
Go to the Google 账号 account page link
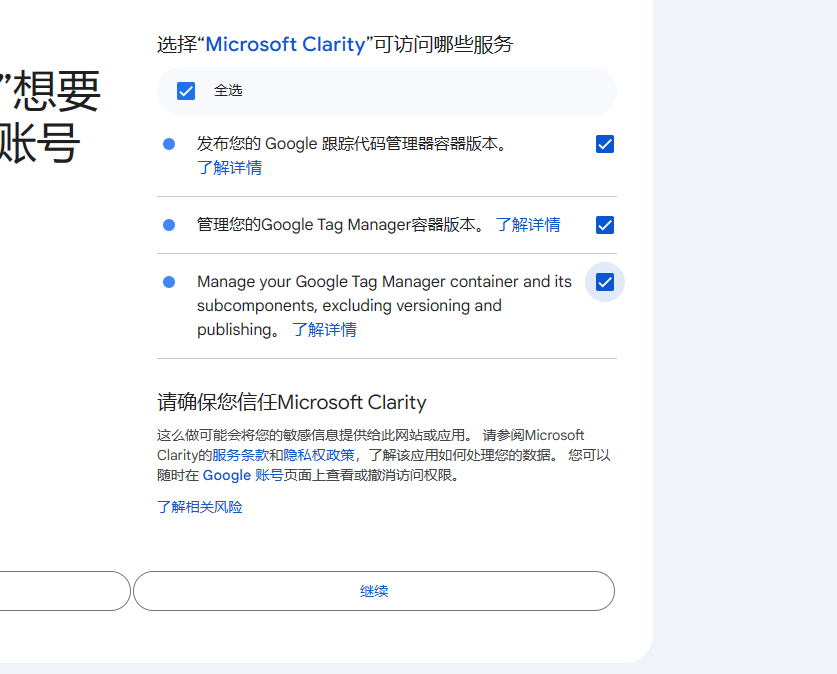[243, 476]
